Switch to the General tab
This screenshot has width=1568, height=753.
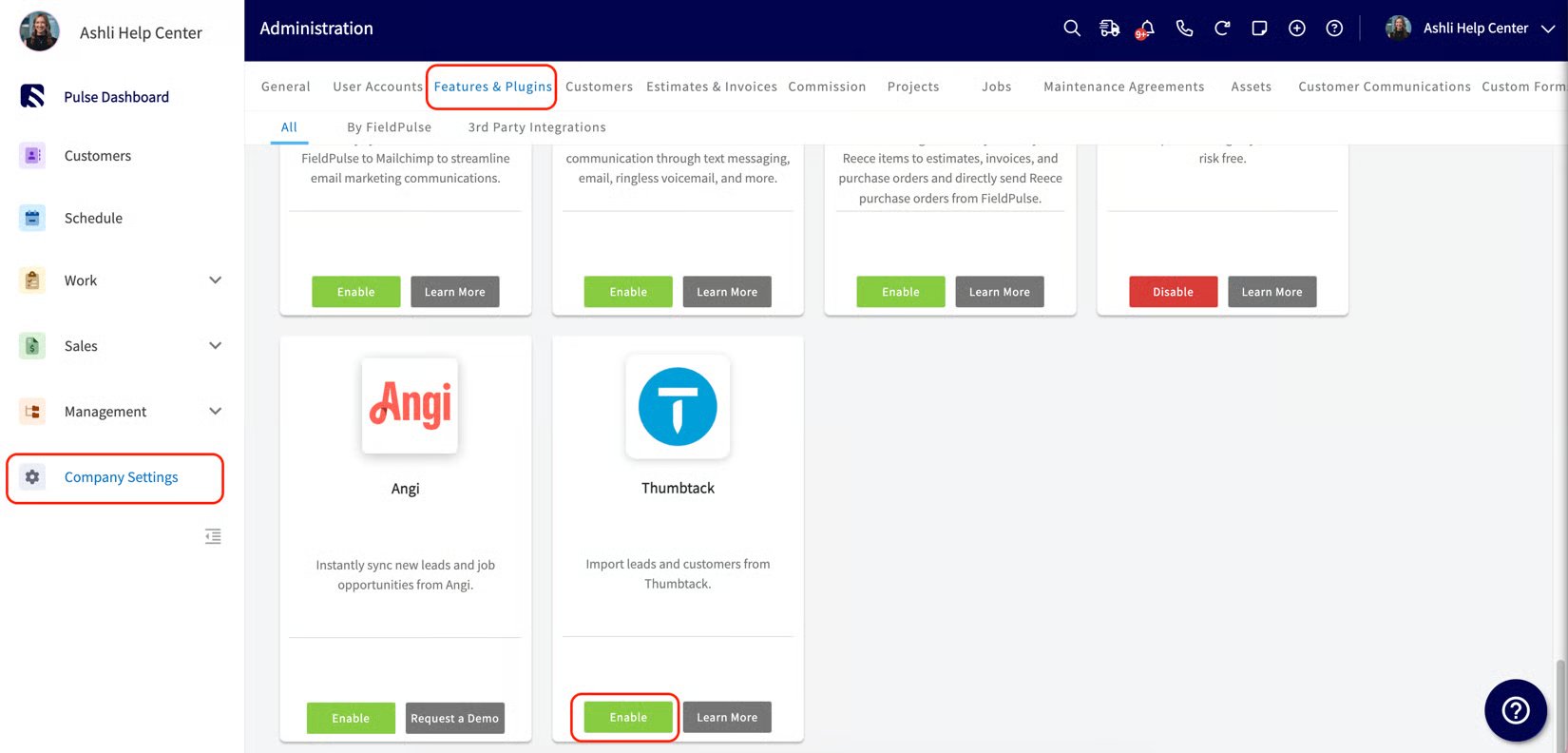click(x=286, y=87)
